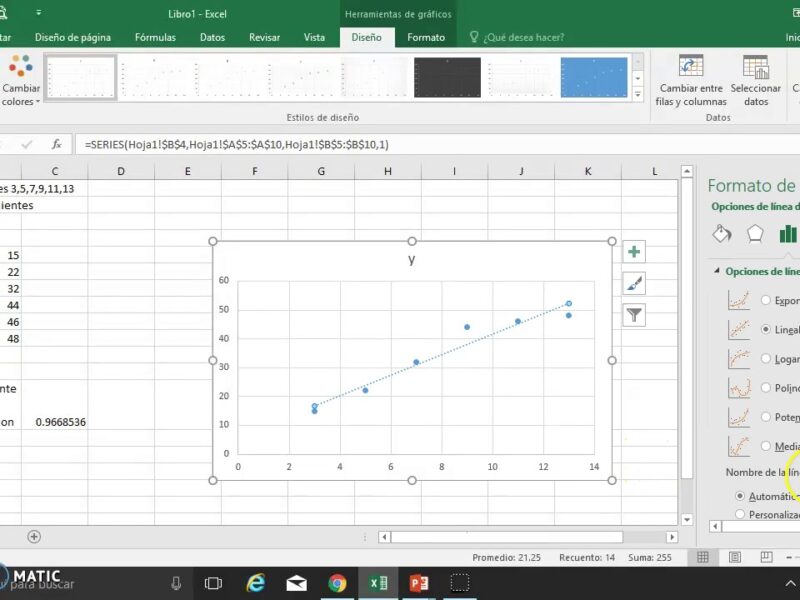Select the effects pentagon icon in format pane
This screenshot has height=600, width=800.
pyautogui.click(x=755, y=233)
